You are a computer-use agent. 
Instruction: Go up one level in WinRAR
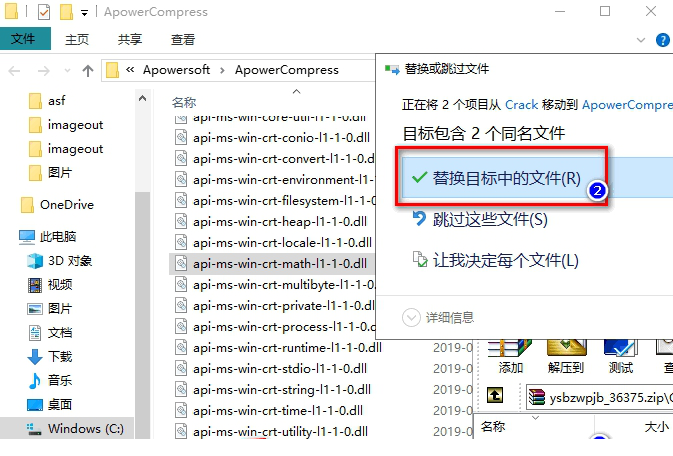point(495,395)
